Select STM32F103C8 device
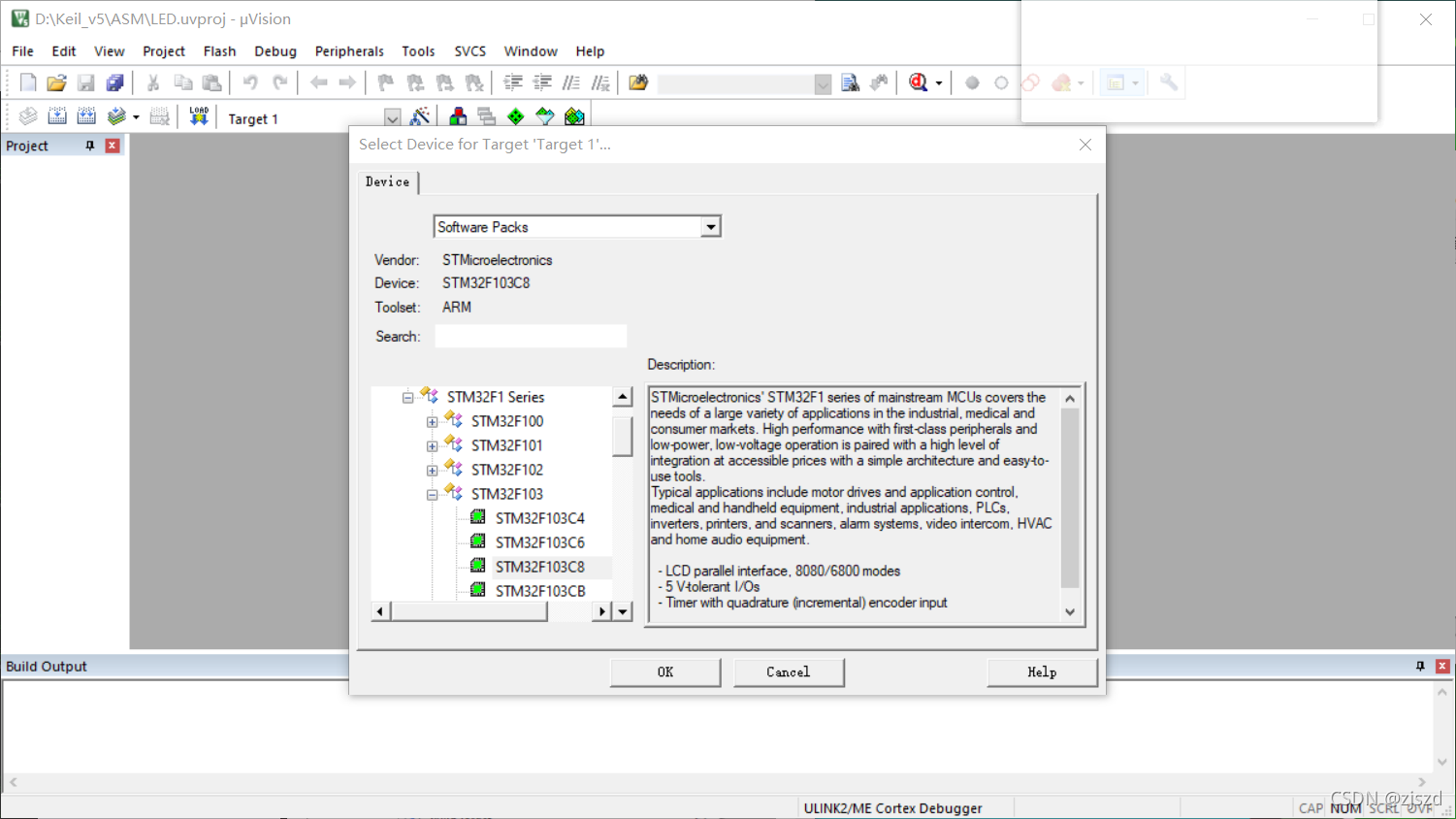Screen dimensions: 1456x819 tap(540, 567)
